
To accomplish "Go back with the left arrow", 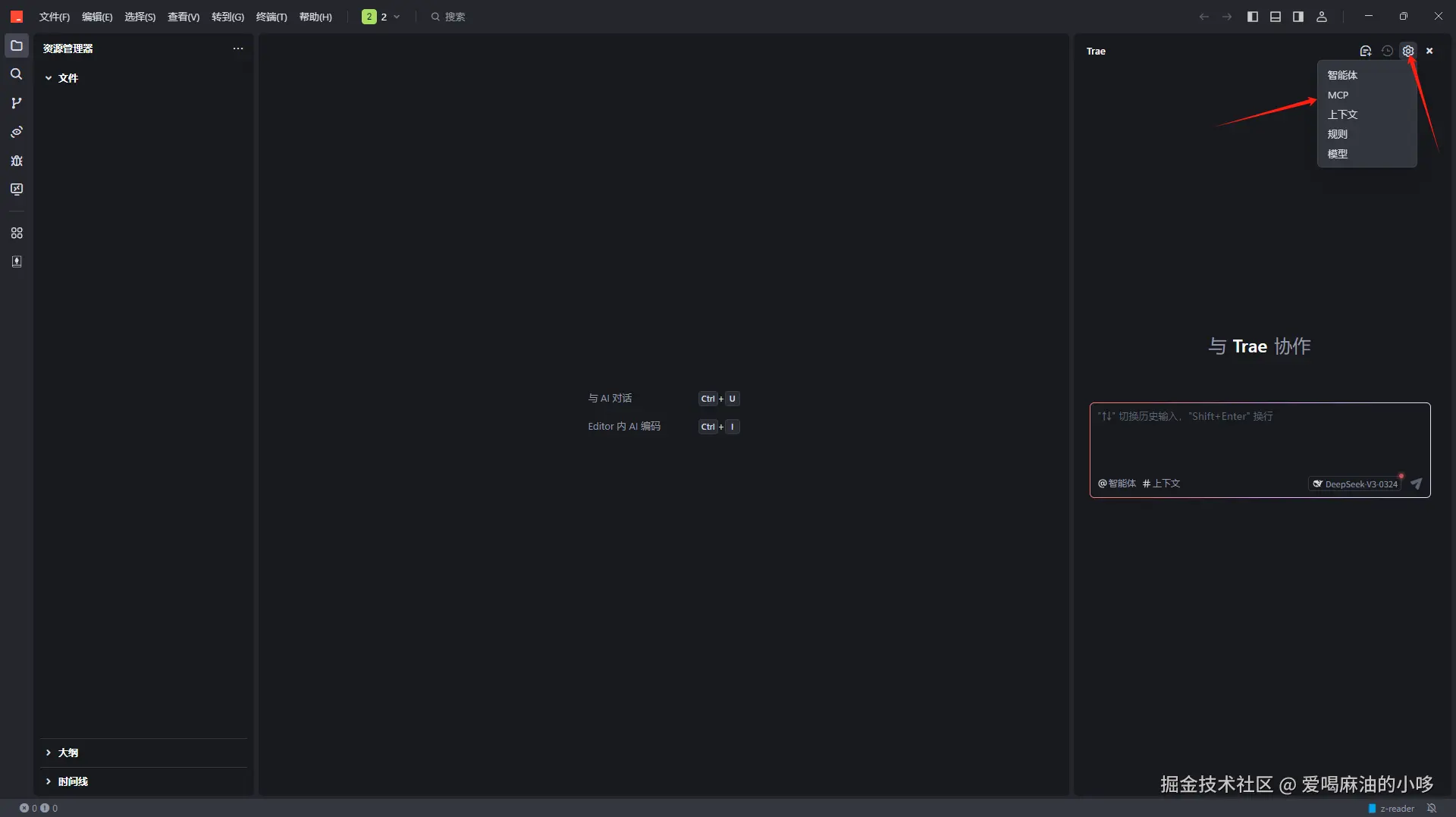I will point(1203,17).
